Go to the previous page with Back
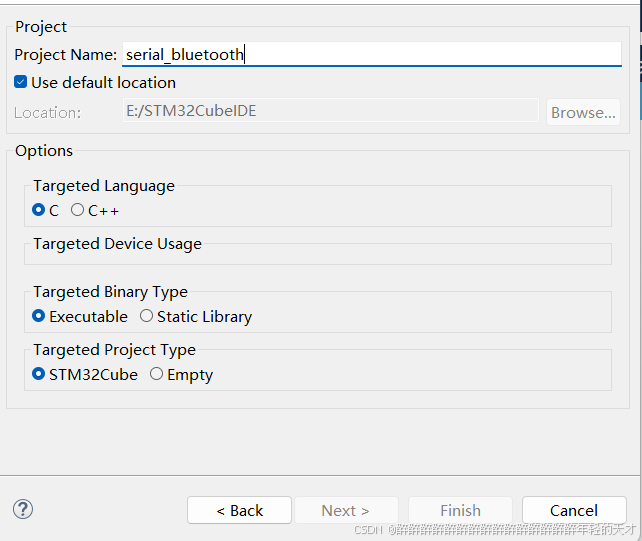Viewport: 642px width, 541px height. pyautogui.click(x=240, y=510)
